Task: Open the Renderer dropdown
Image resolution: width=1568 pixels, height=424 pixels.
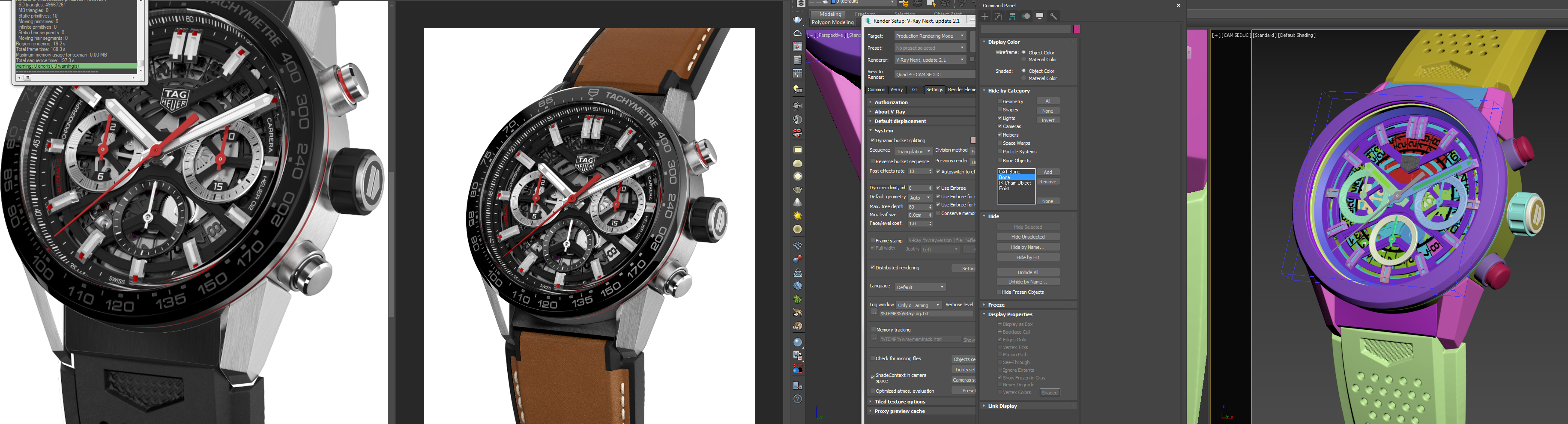Action: coord(930,60)
